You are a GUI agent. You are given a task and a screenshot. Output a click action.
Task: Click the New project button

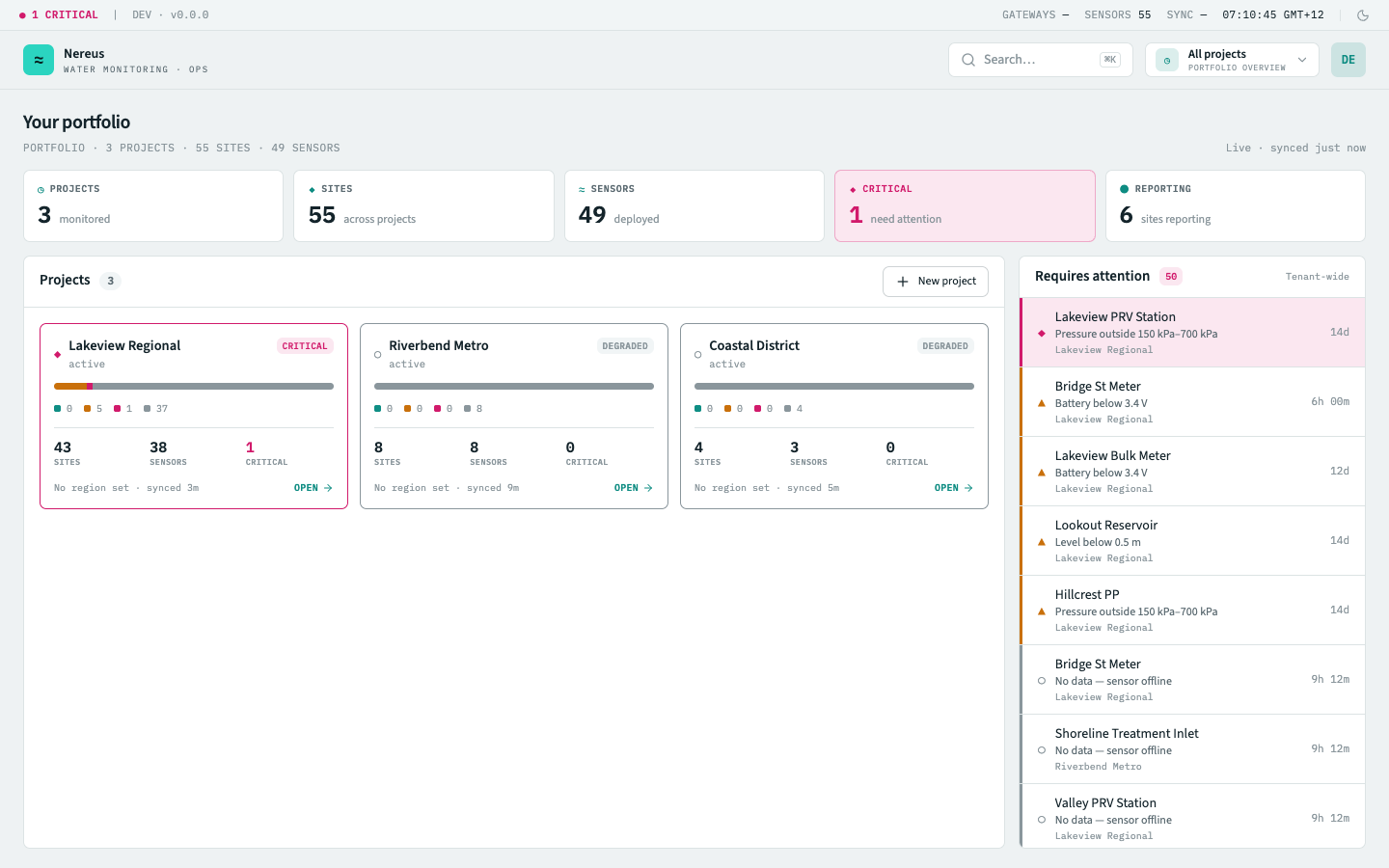pos(936,282)
